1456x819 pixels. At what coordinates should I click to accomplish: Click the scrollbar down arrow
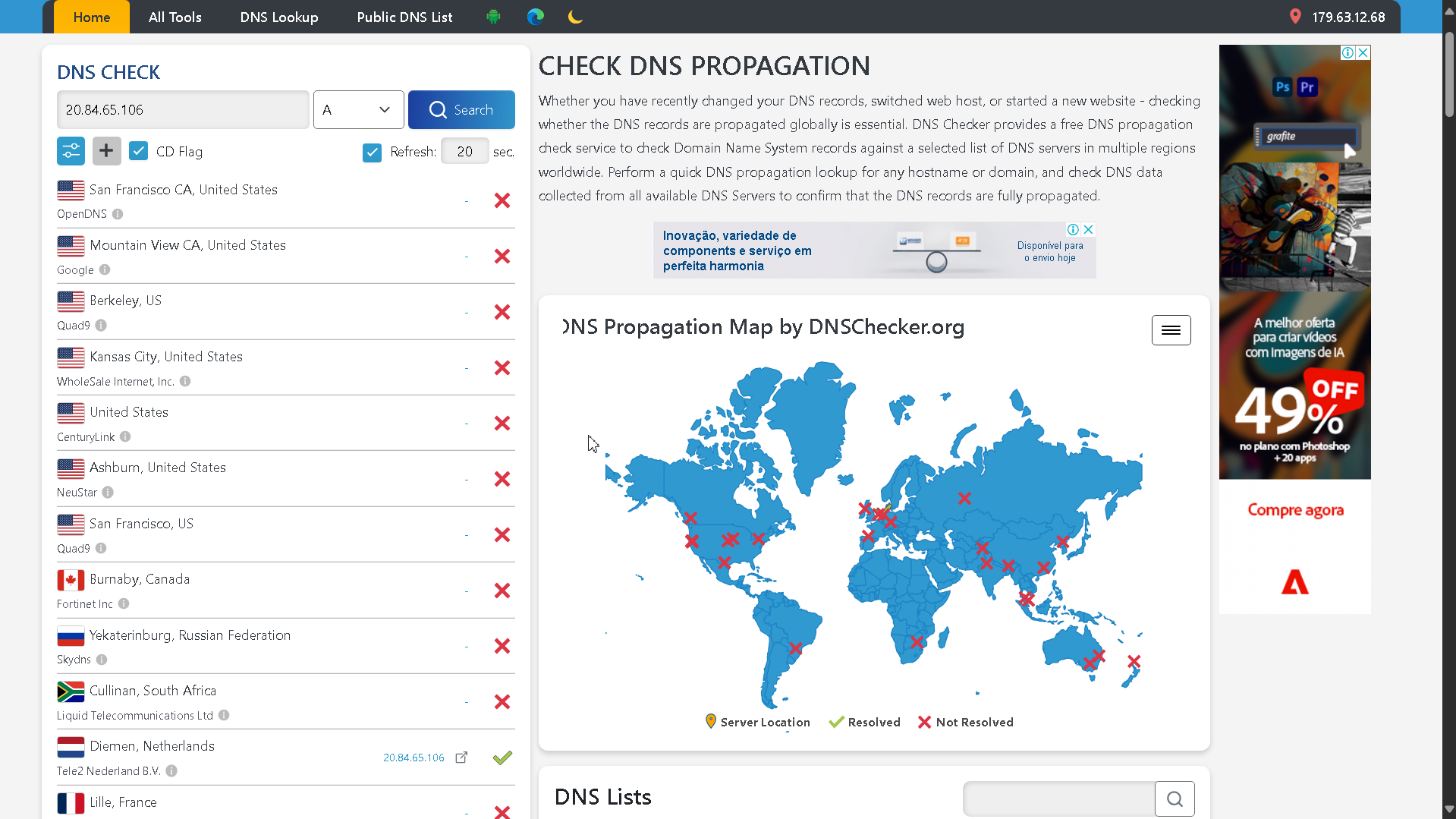click(1449, 811)
